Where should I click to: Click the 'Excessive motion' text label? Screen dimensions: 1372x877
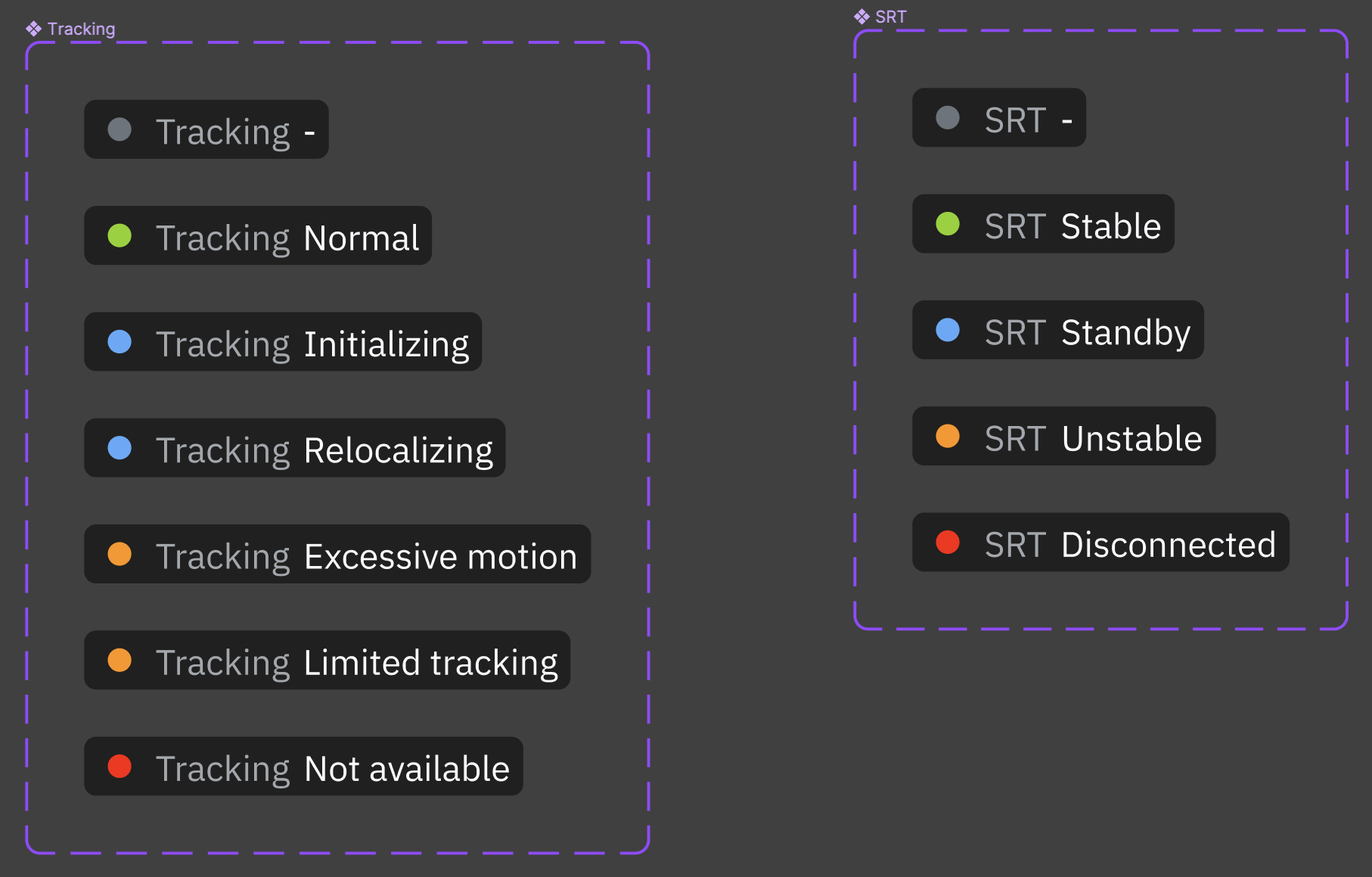[440, 557]
